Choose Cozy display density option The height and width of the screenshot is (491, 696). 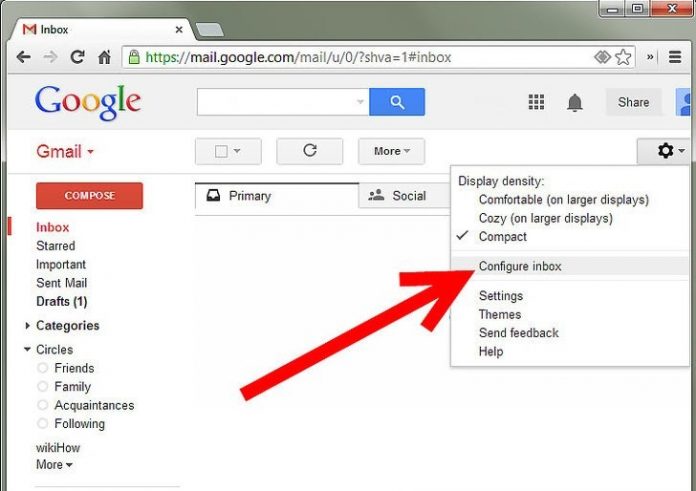[546, 218]
